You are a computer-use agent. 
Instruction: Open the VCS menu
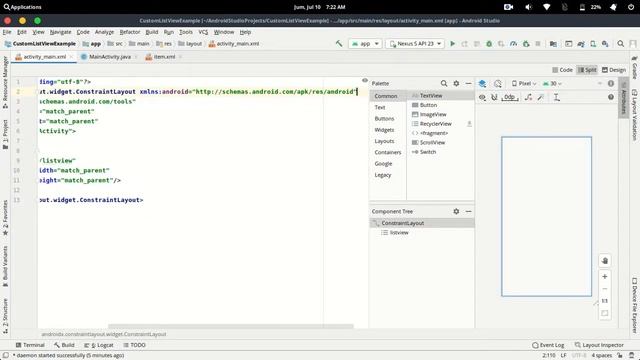[x=203, y=32]
